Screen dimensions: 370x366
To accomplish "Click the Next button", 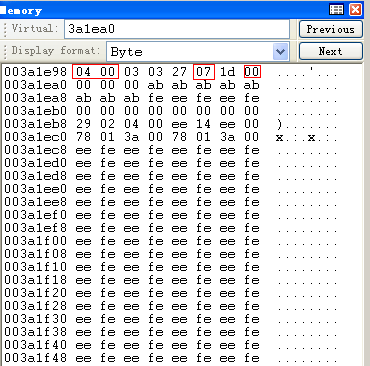I will (331, 51).
